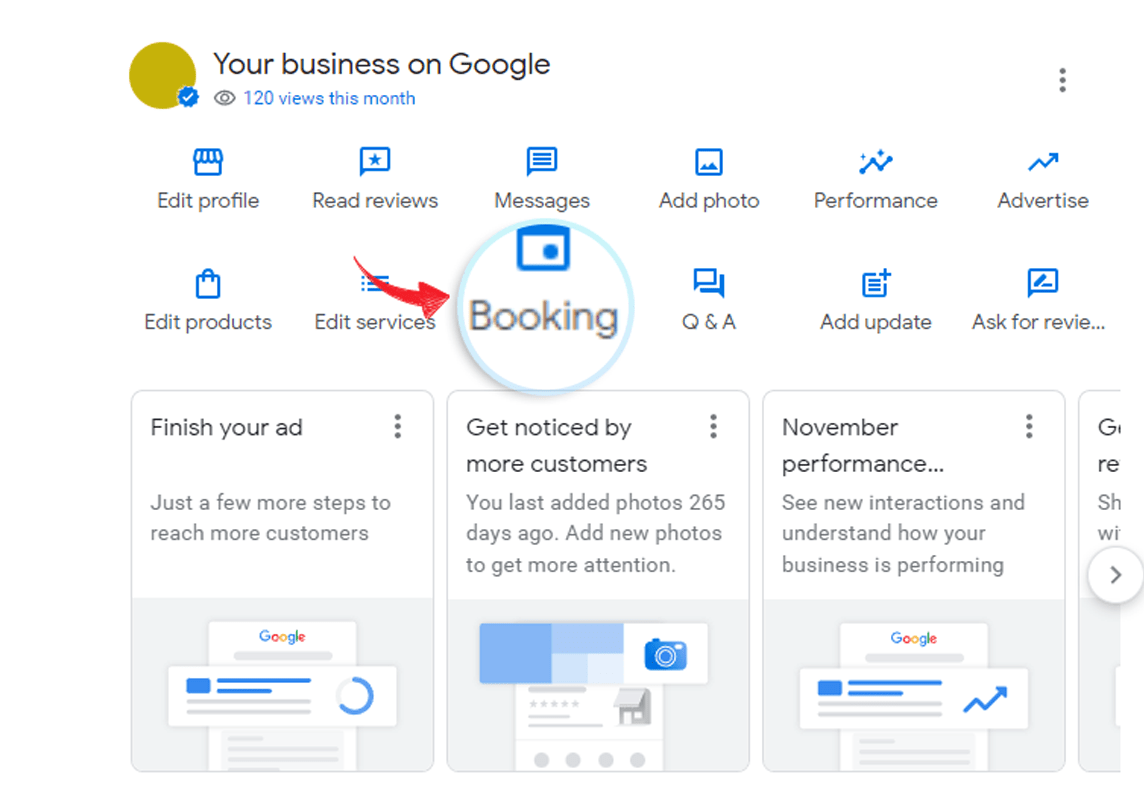Open Edit services list icon
This screenshot has height=800, width=1144.
pos(376,286)
